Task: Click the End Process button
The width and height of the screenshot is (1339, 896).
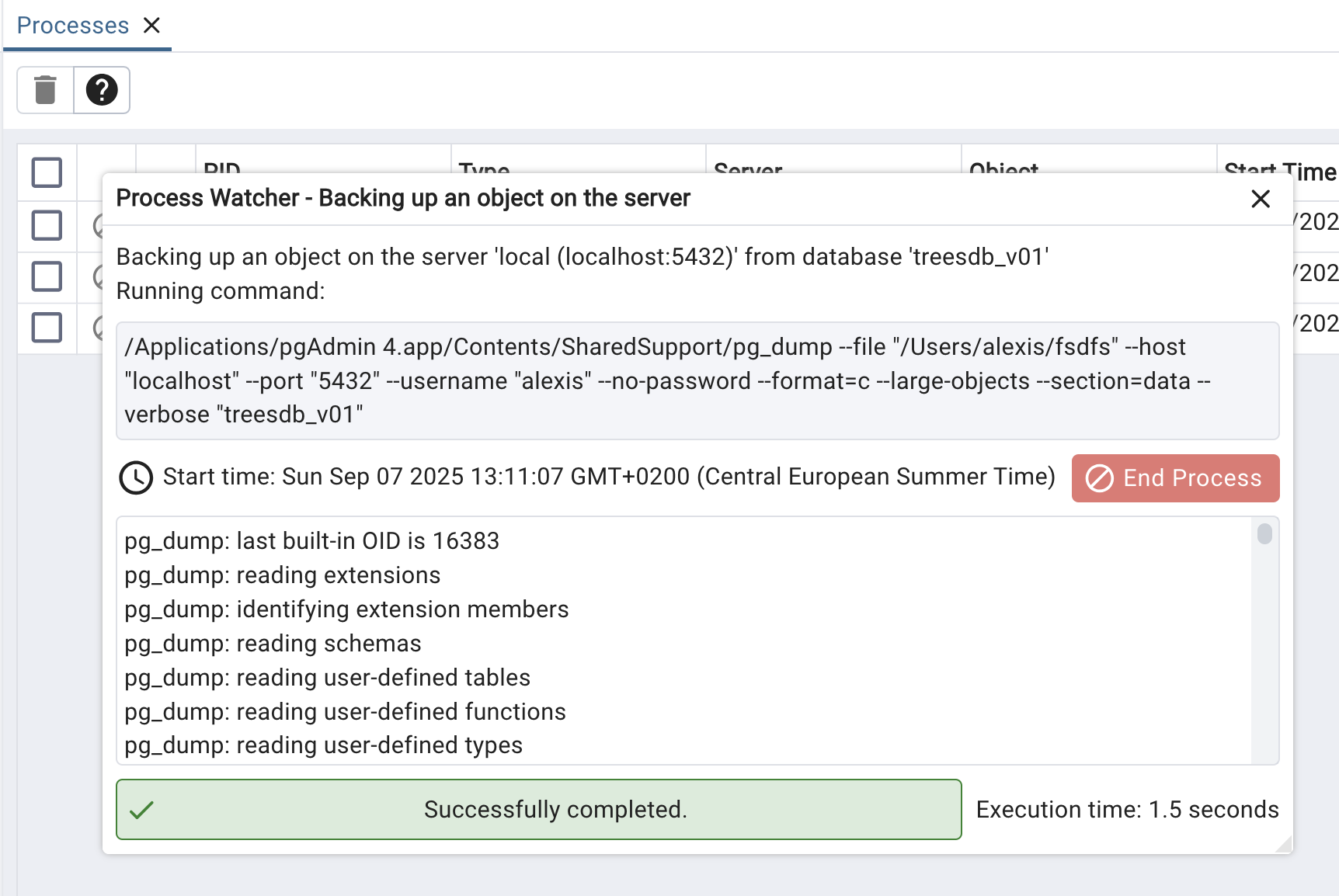Action: point(1175,478)
